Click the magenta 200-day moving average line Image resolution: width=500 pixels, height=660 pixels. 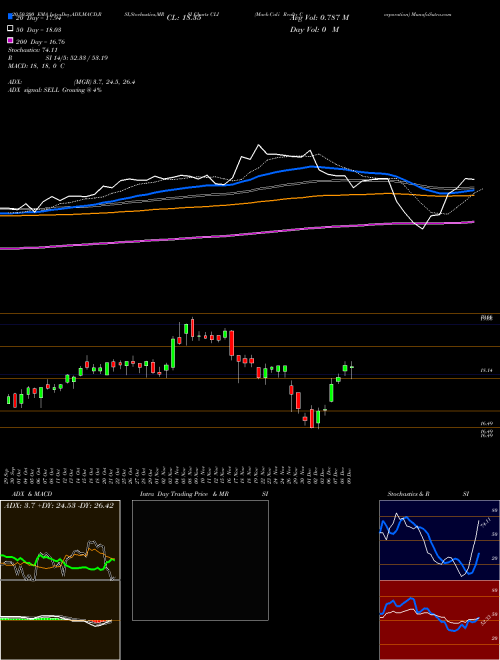236,235
